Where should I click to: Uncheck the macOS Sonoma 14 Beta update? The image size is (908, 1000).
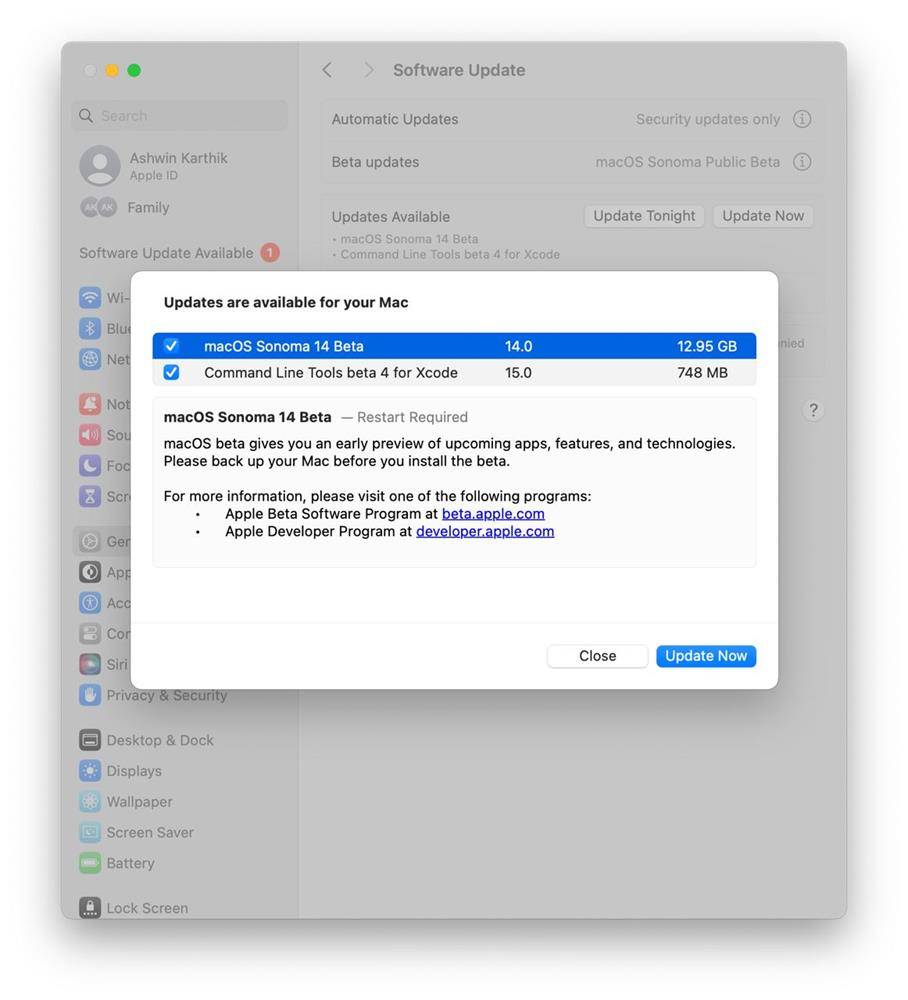pos(171,345)
